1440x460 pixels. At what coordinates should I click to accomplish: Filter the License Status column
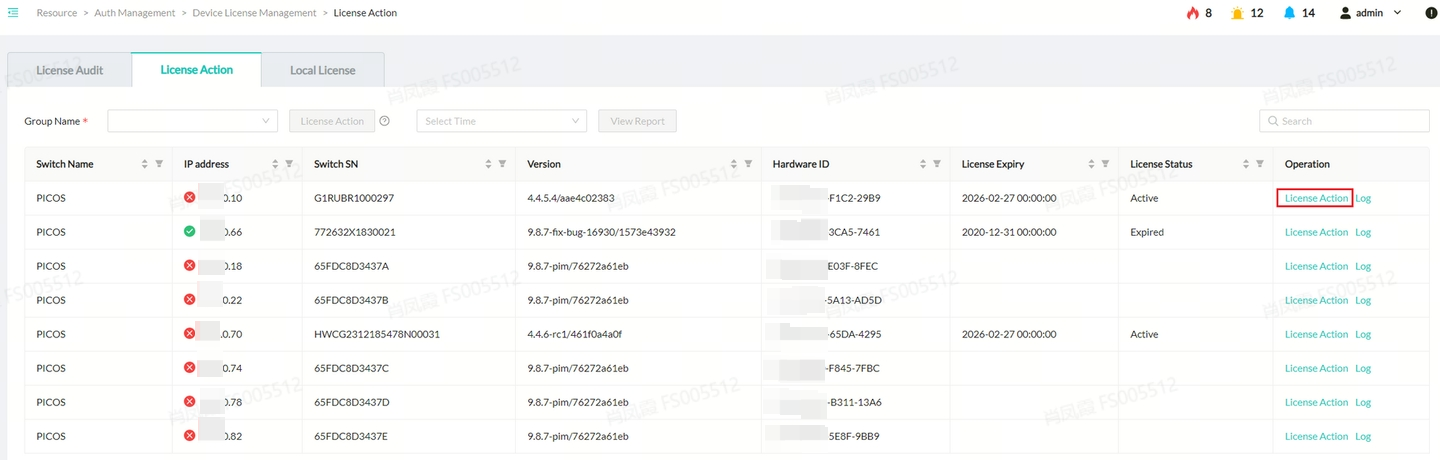click(1260, 164)
